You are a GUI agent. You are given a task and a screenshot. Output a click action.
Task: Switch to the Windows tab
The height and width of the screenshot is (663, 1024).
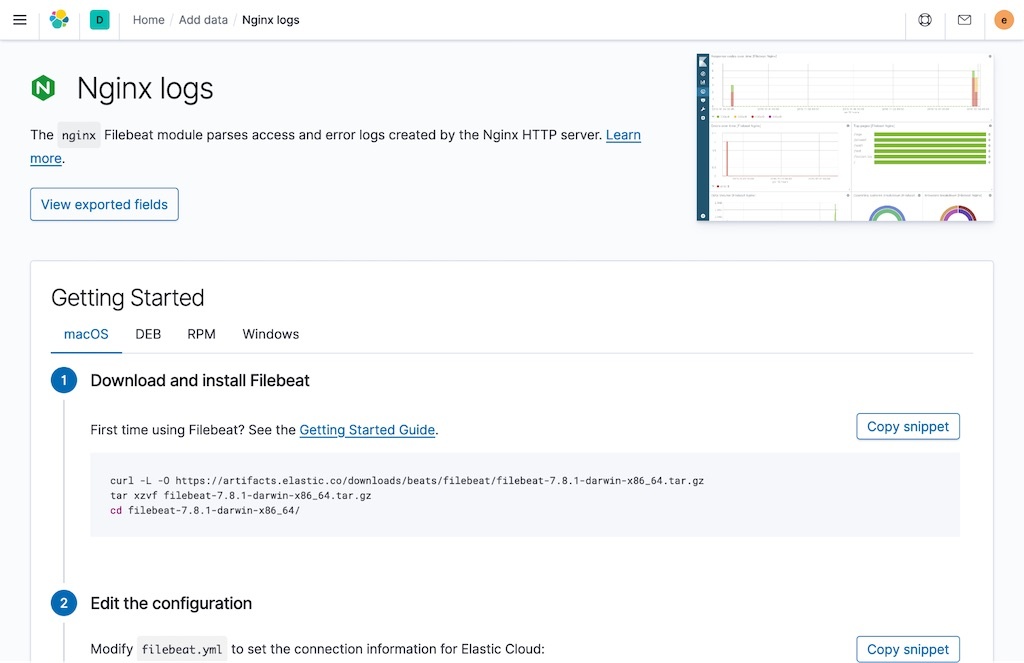pyautogui.click(x=270, y=334)
